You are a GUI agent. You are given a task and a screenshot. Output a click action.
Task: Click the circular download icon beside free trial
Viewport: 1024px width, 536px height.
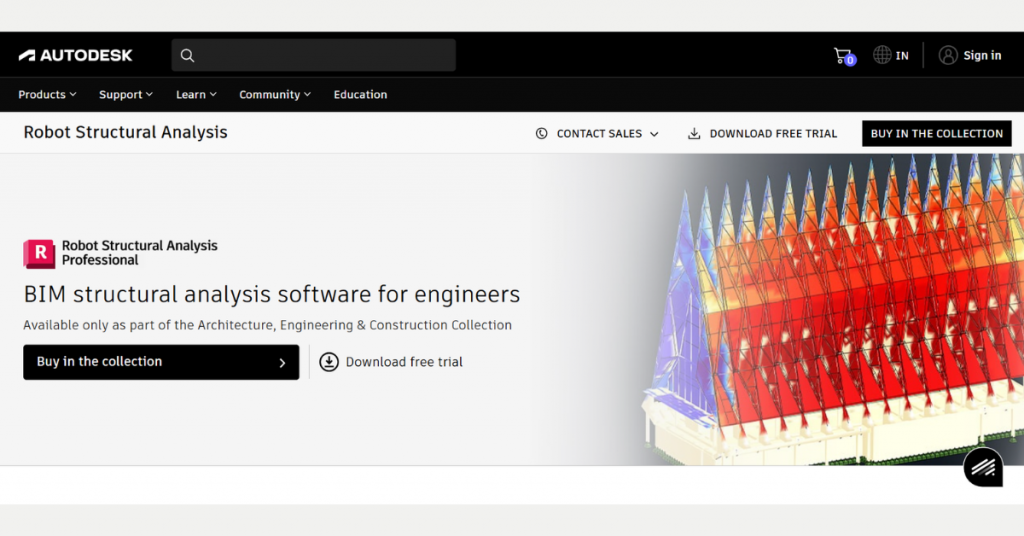328,362
